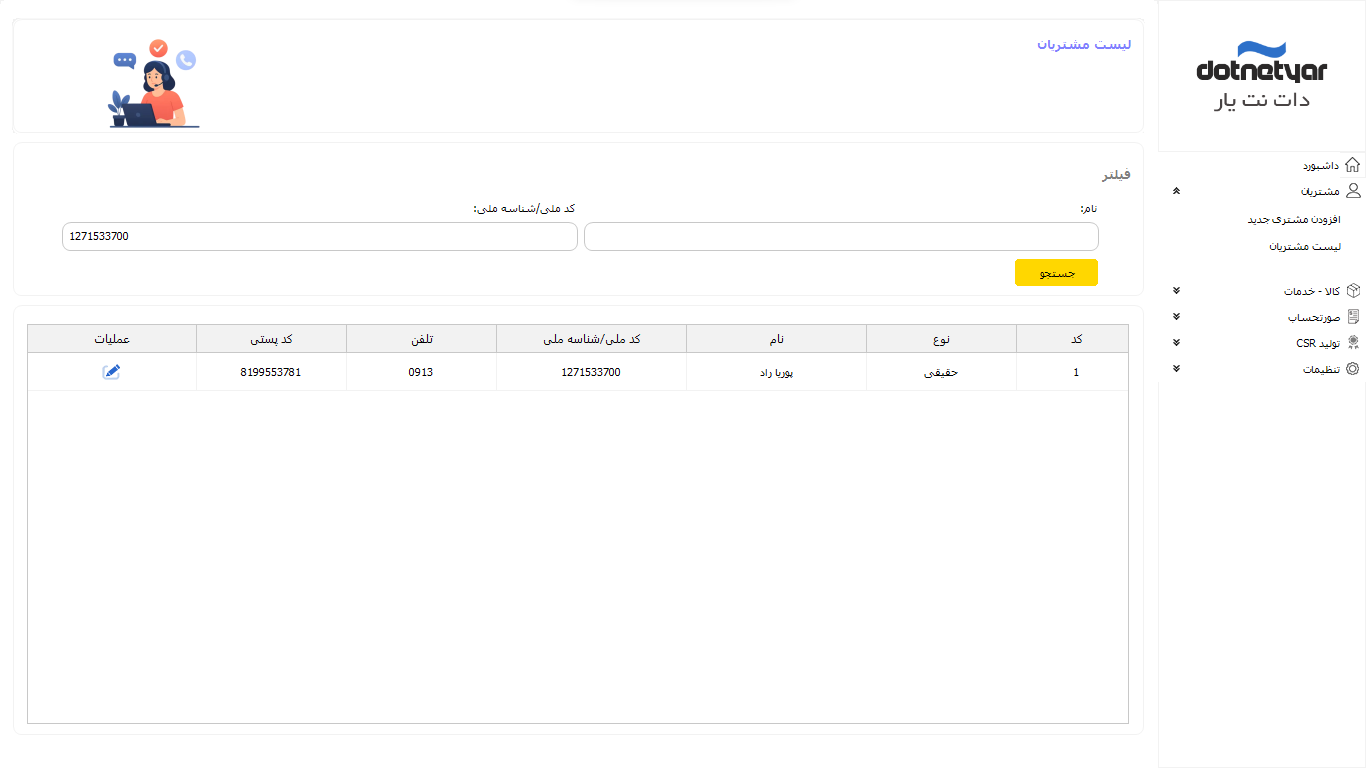1366x768 pixels.
Task: Expand the تنظیمات menu chevron
Action: [x=1176, y=369]
